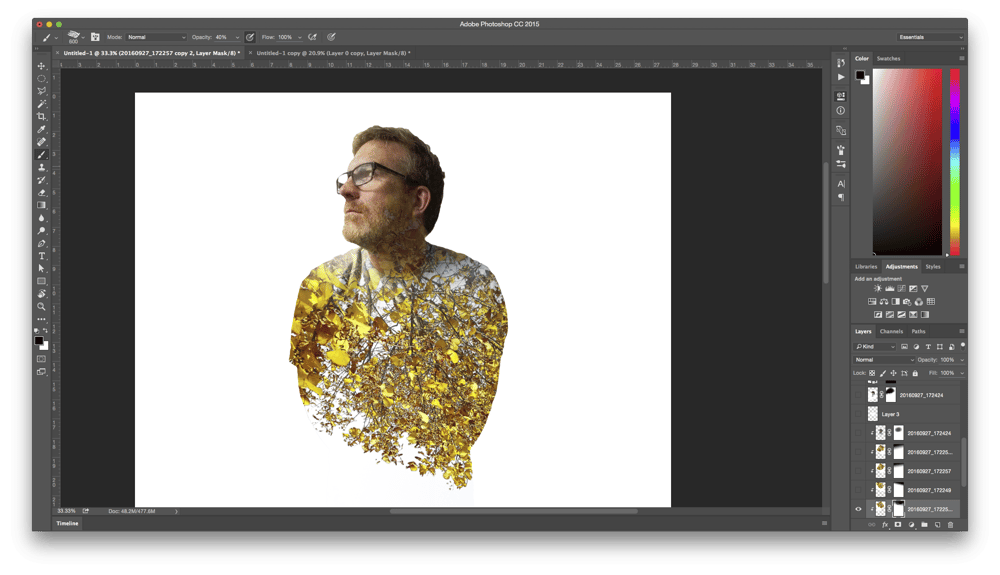
Task: Show Layer 3 visibility
Action: (x=858, y=414)
